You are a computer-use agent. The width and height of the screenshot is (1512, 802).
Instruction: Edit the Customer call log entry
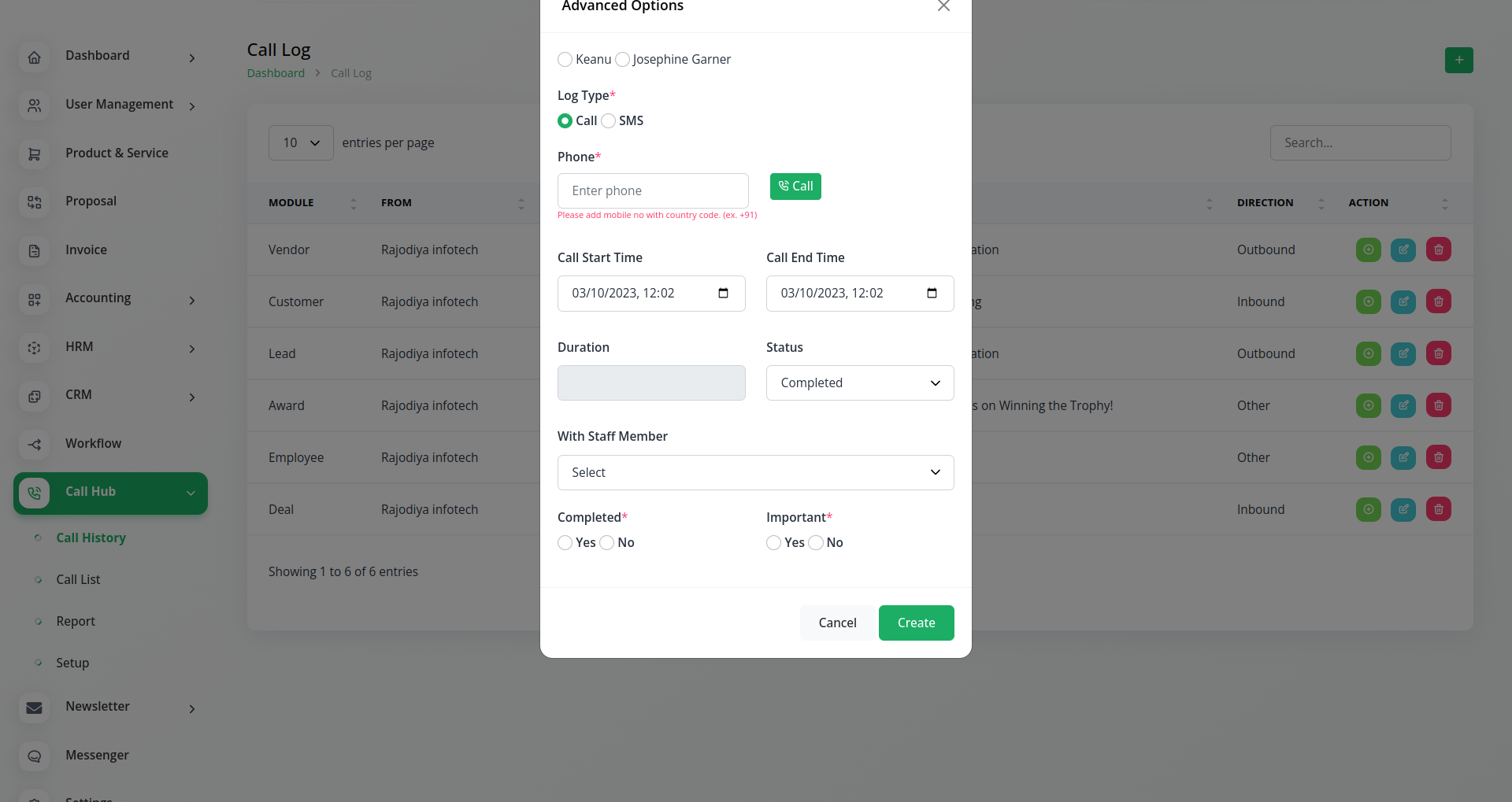point(1403,301)
